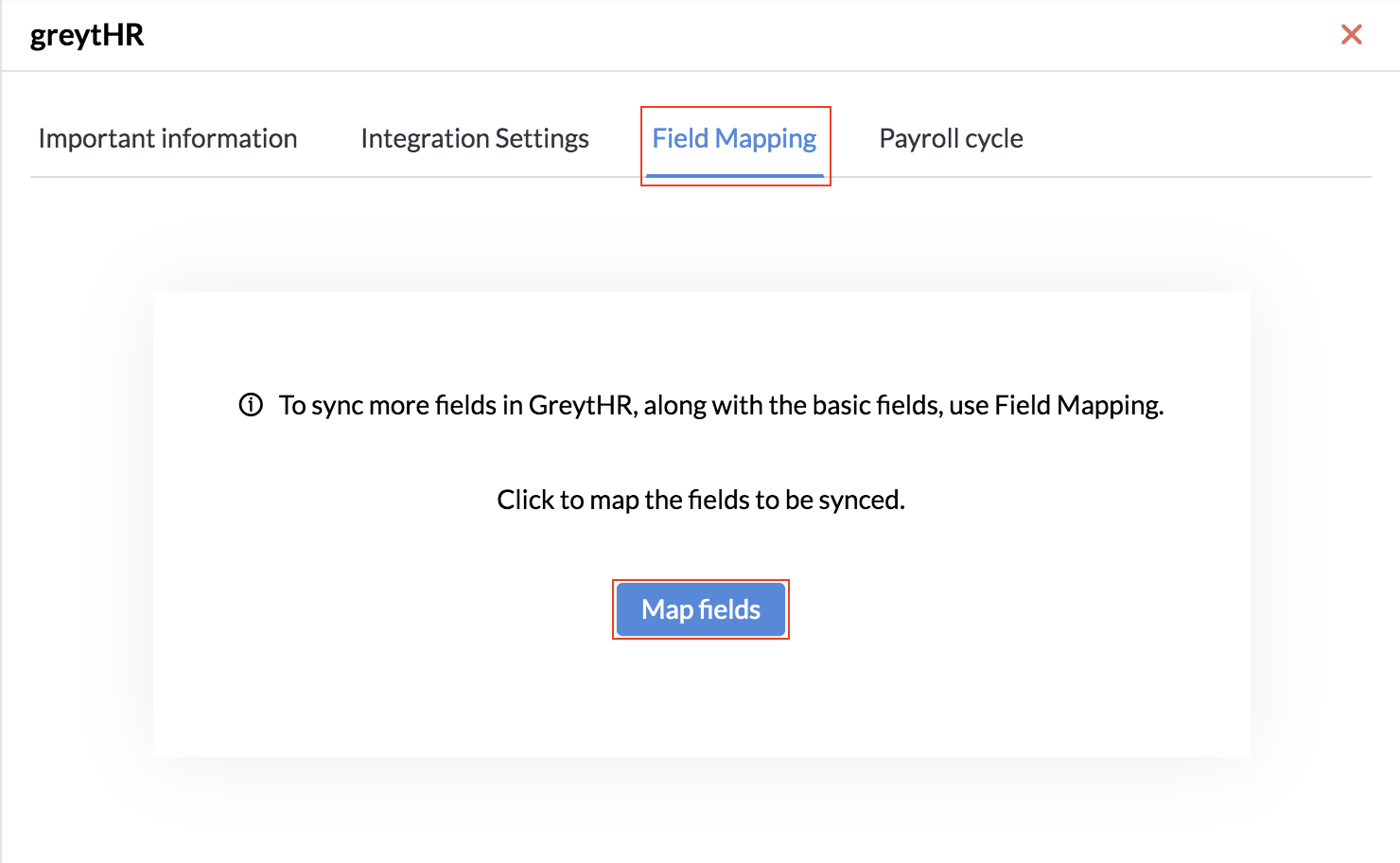Select the Field Mapping tab
1400x863 pixels.
[x=735, y=138]
